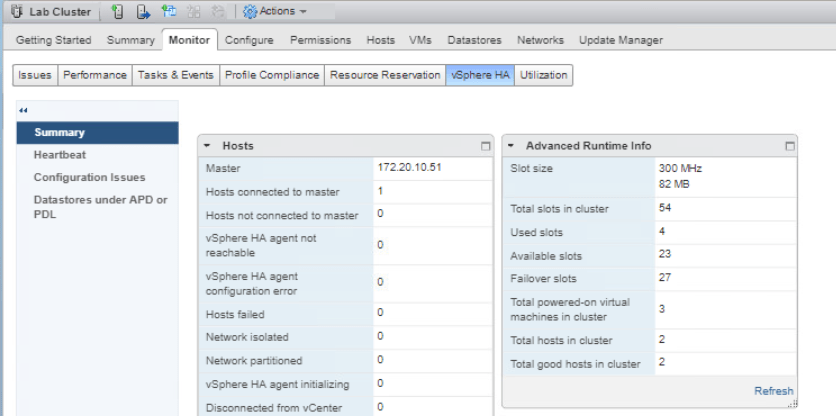The width and height of the screenshot is (836, 416).
Task: Switch to the Configure tab
Action: (x=249, y=40)
